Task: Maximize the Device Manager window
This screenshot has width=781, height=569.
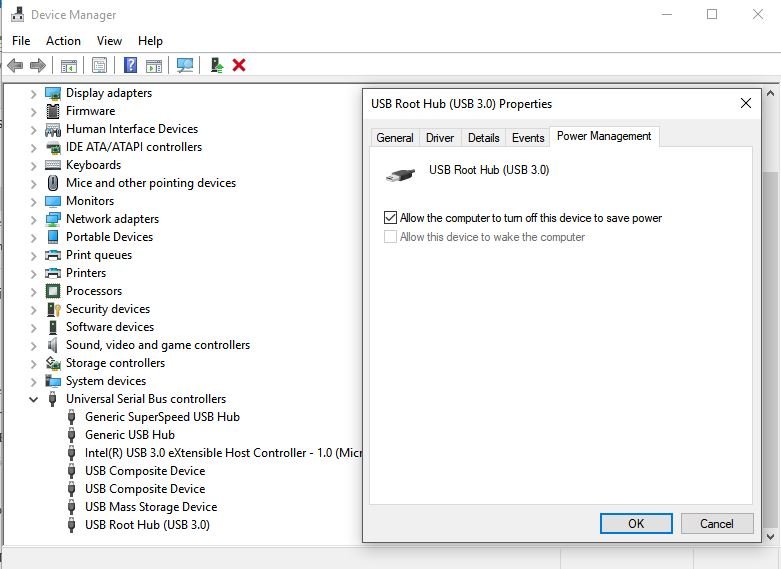Action: click(x=712, y=14)
